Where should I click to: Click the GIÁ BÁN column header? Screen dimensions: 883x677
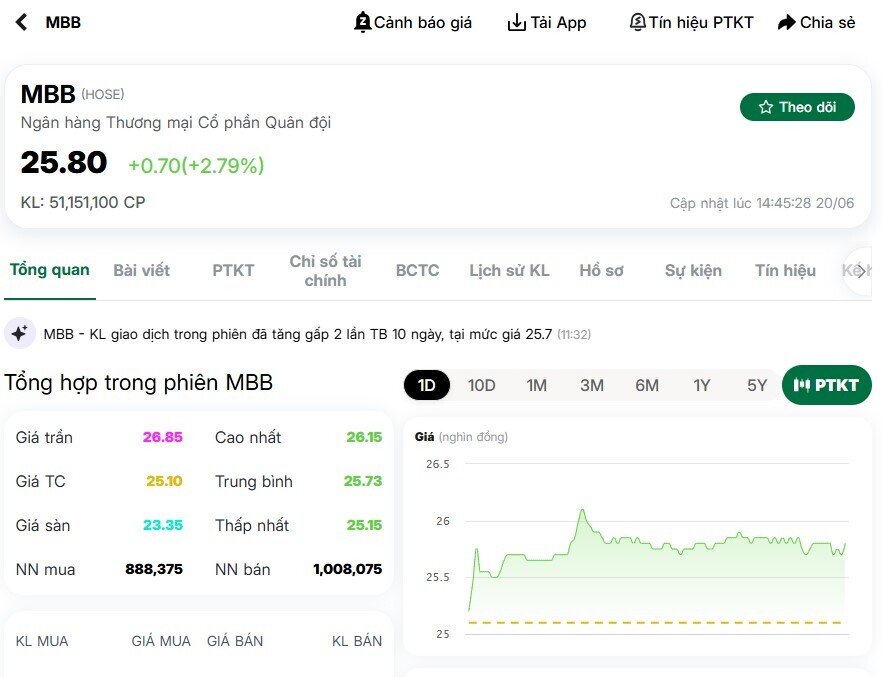pyautogui.click(x=235, y=641)
